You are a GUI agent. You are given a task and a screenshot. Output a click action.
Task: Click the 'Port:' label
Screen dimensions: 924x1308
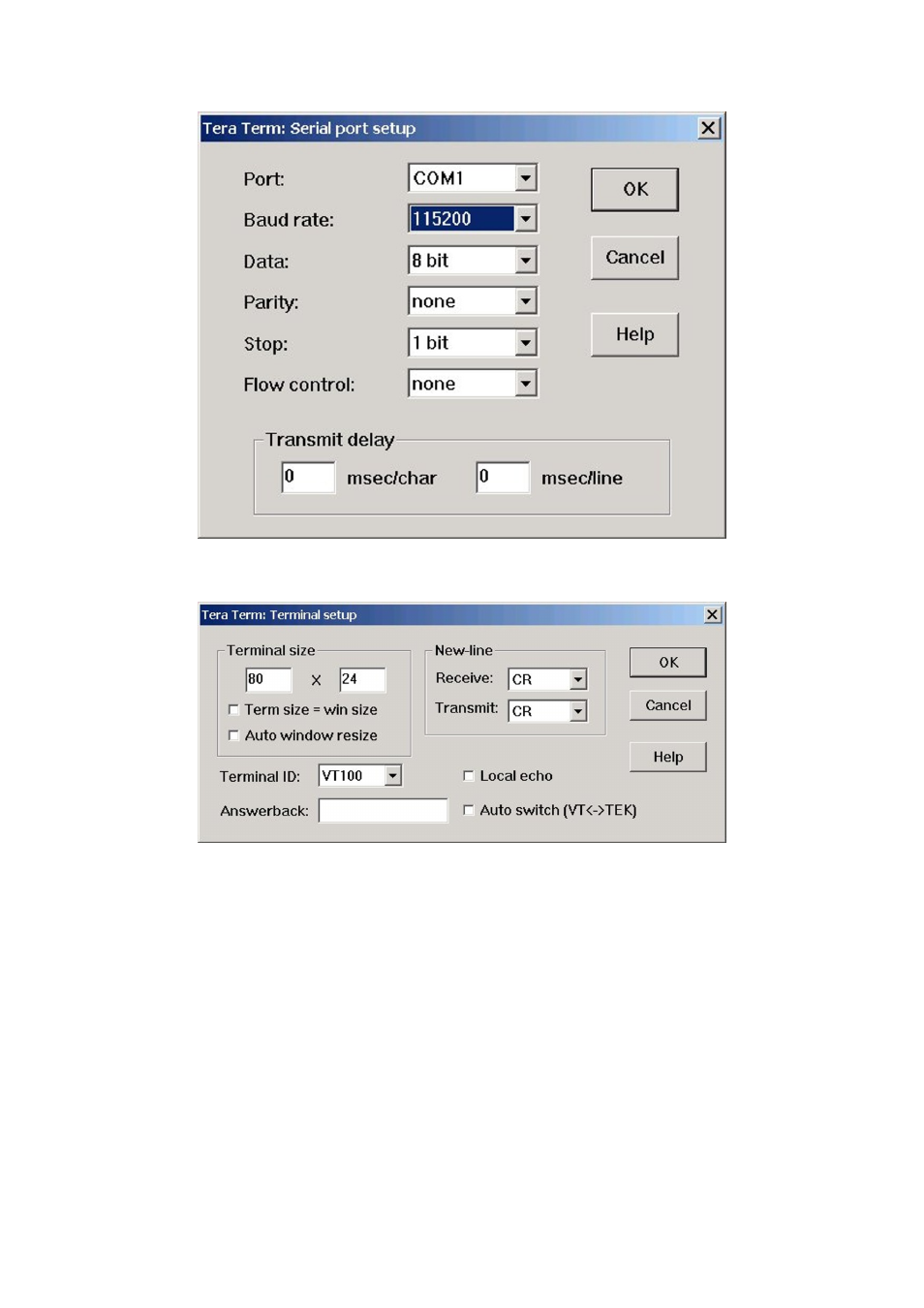pos(263,179)
